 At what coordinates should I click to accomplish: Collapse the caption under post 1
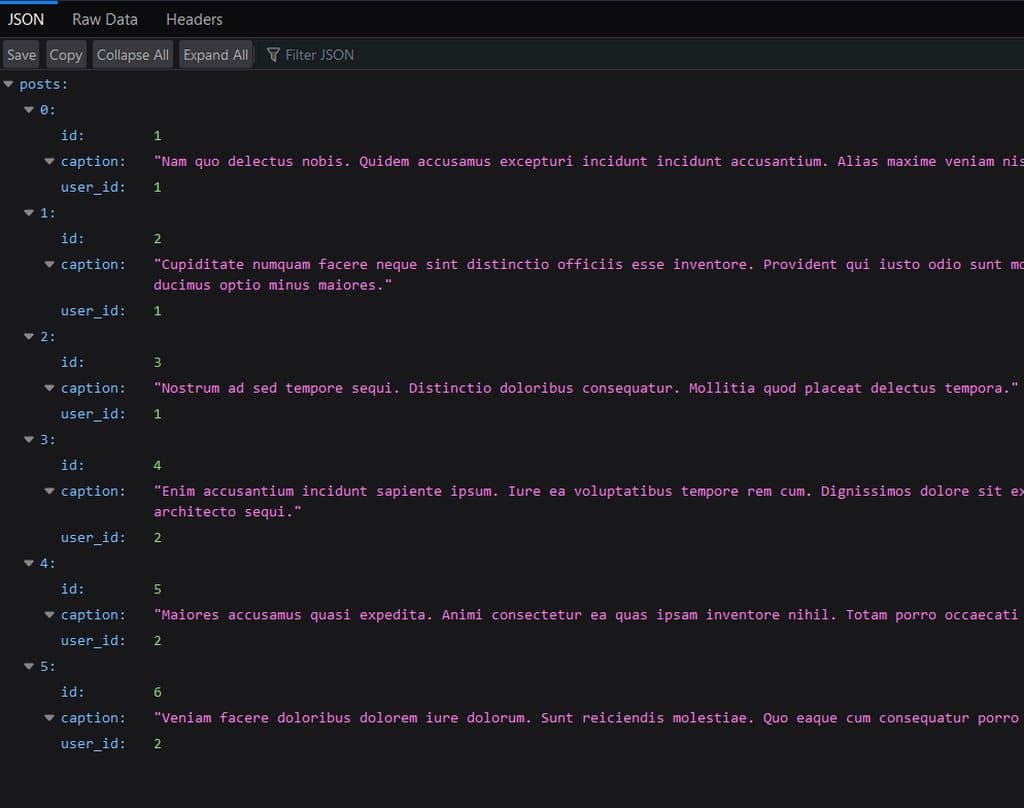tap(49, 264)
